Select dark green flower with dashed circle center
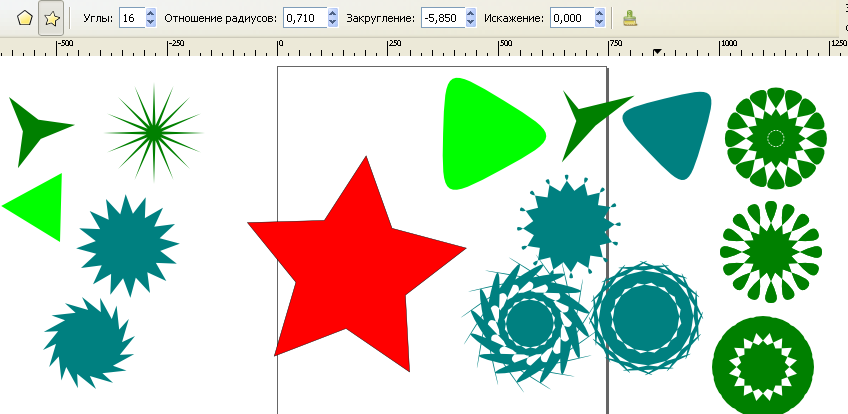The height and width of the screenshot is (414, 848). pyautogui.click(x=776, y=138)
